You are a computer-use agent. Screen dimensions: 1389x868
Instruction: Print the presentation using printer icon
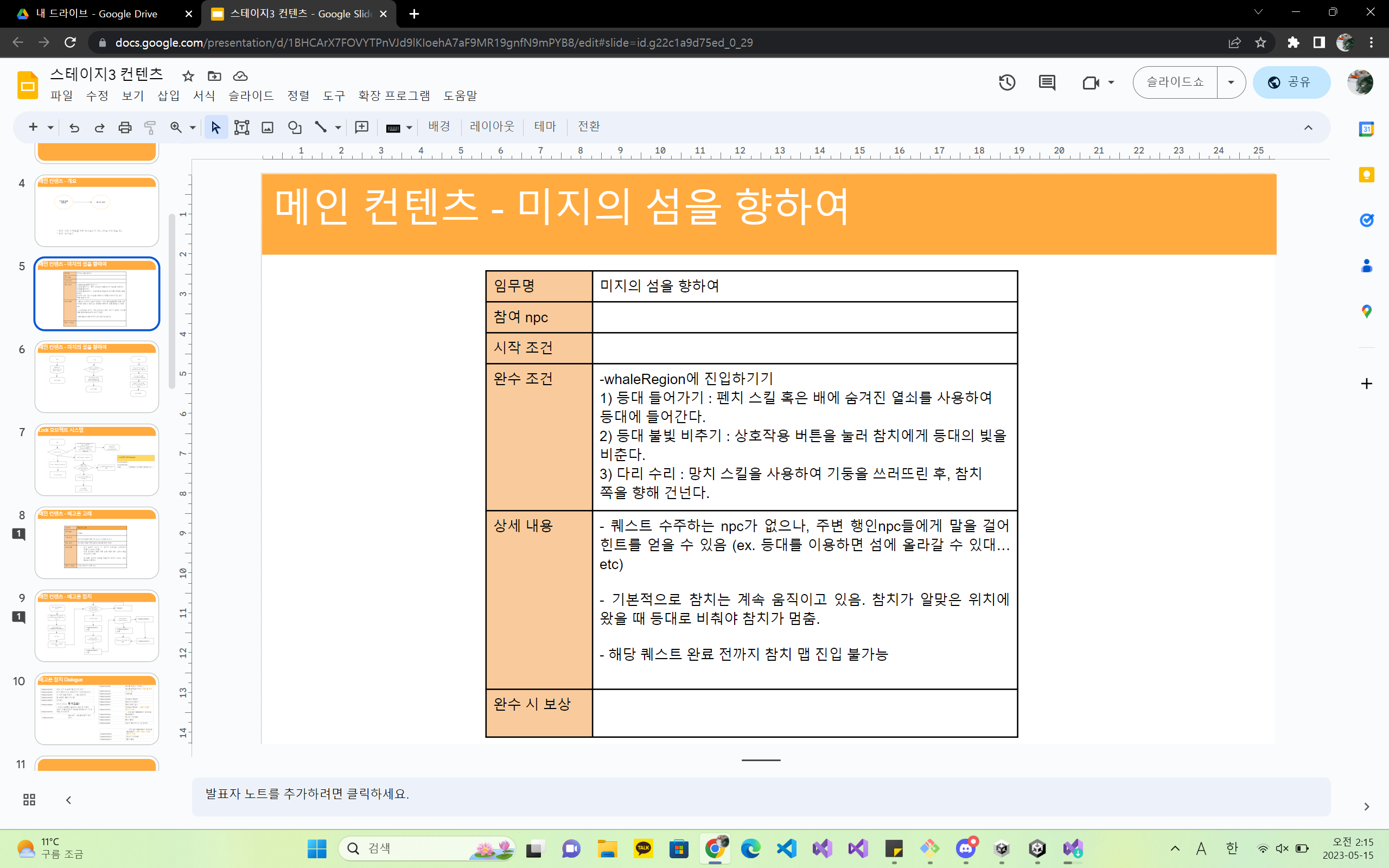click(125, 127)
